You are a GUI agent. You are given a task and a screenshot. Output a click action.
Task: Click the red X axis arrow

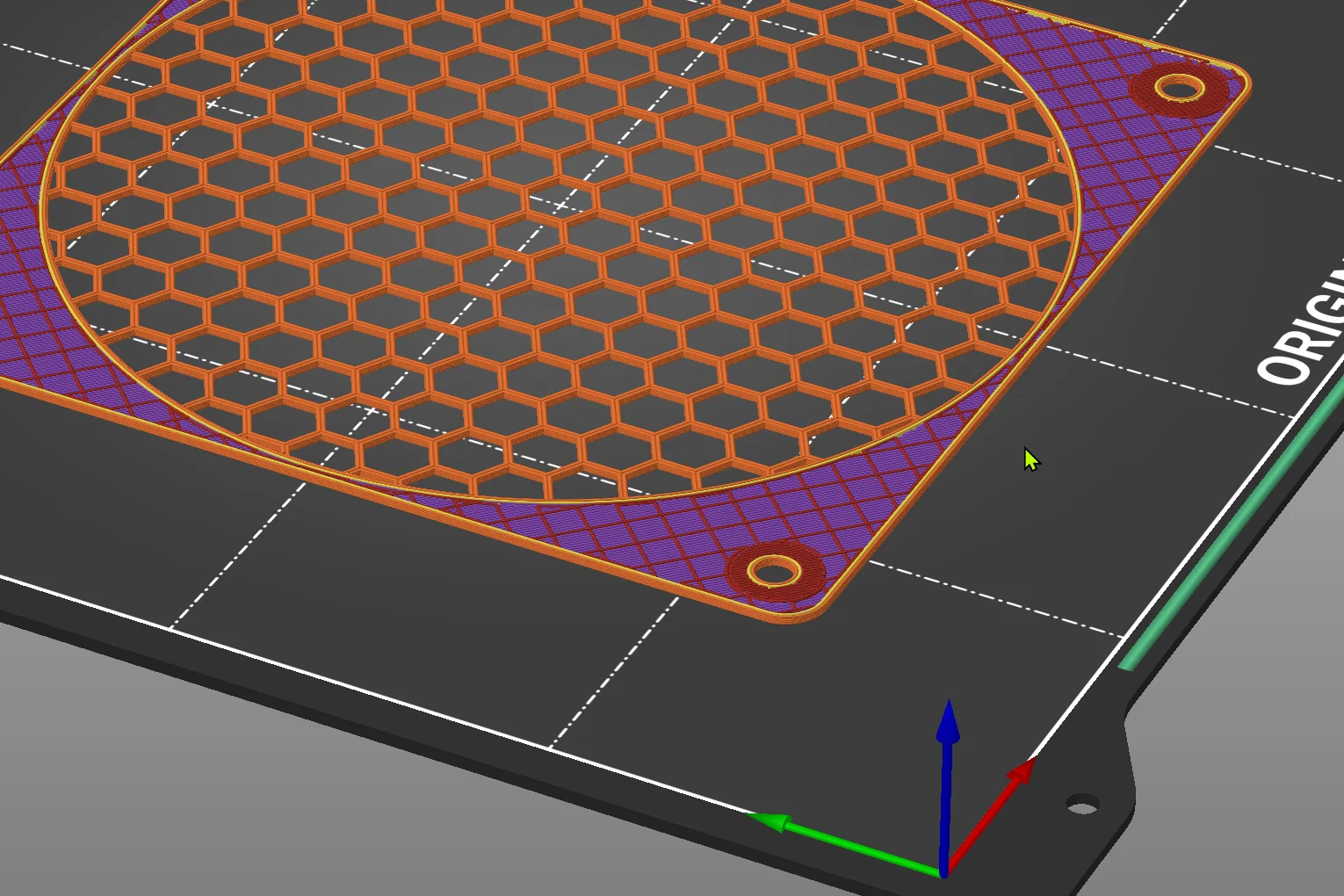click(x=990, y=816)
